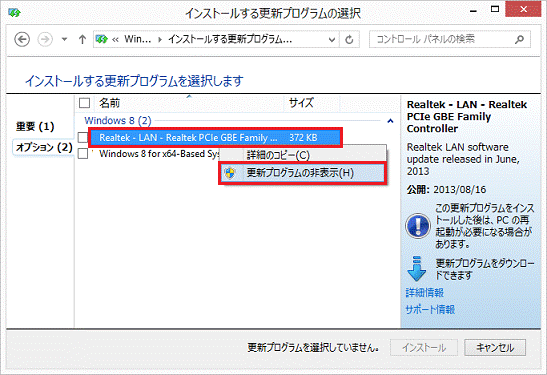The width and height of the screenshot is (547, 375).
Task: Click the インストールする更新プログラム breadcrumb
Action: [230, 39]
